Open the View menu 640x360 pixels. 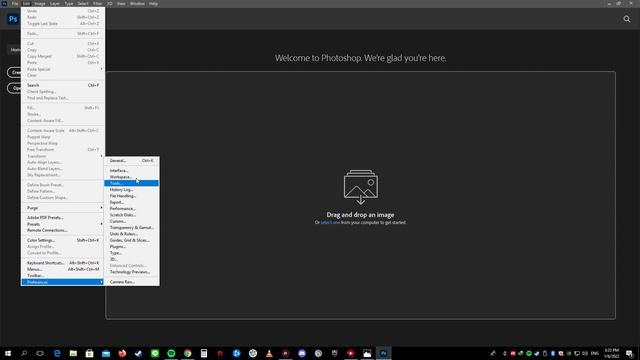click(121, 3)
